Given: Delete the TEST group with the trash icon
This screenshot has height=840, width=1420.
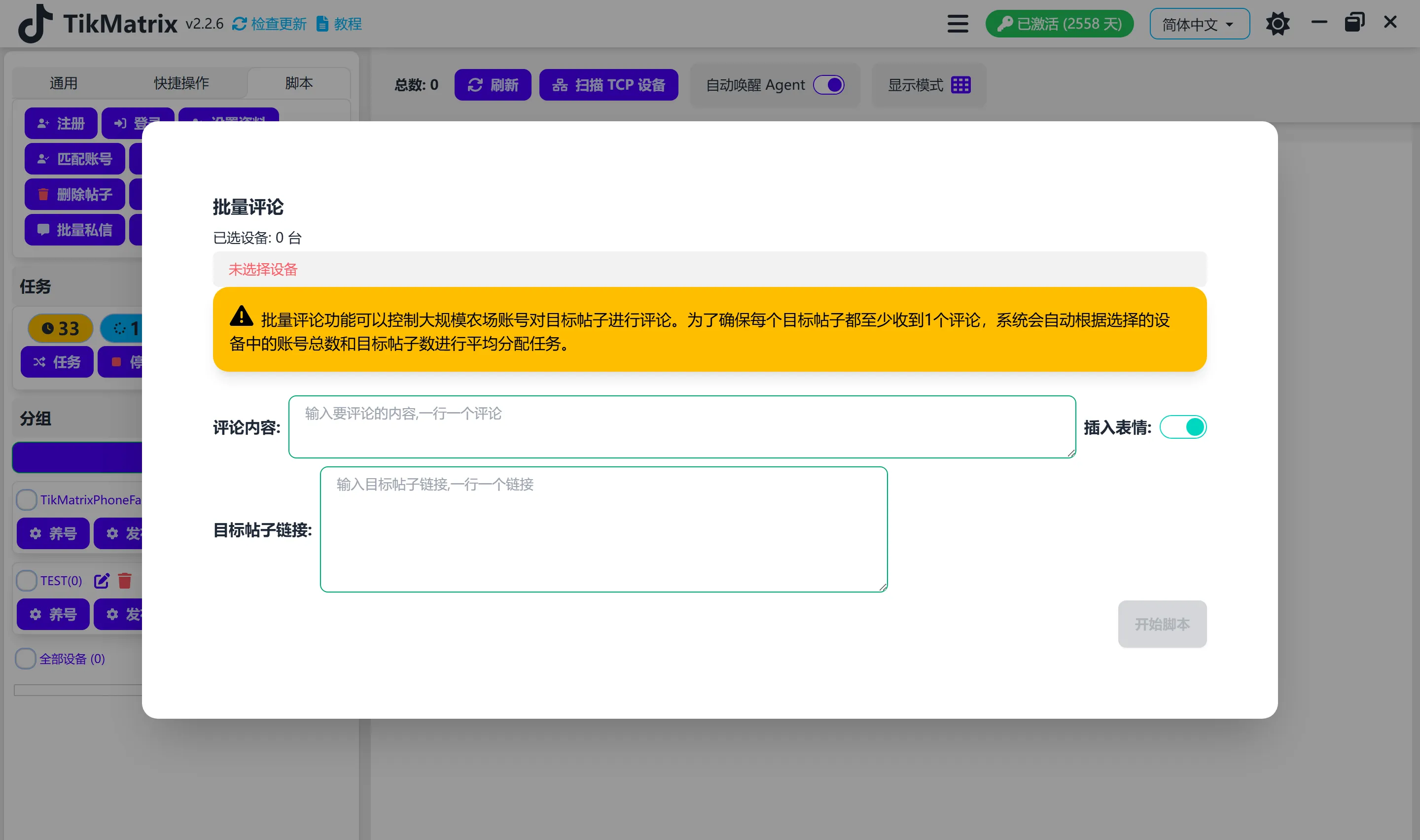Looking at the screenshot, I should pyautogui.click(x=125, y=581).
